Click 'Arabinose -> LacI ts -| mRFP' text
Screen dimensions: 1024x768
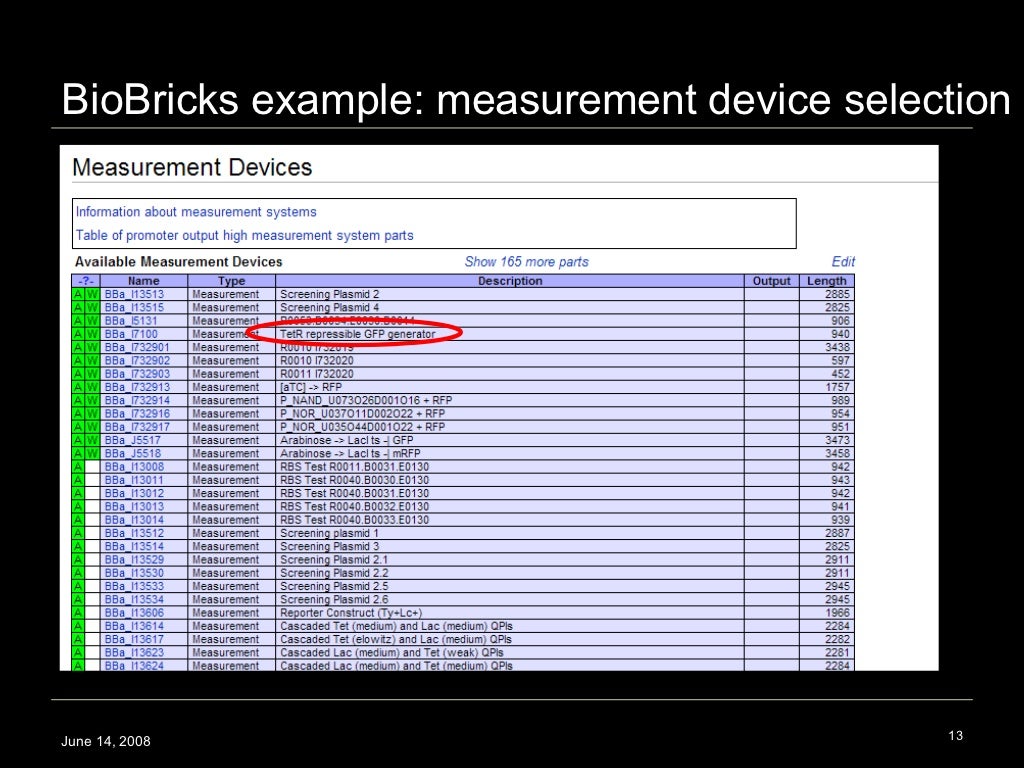[351, 453]
